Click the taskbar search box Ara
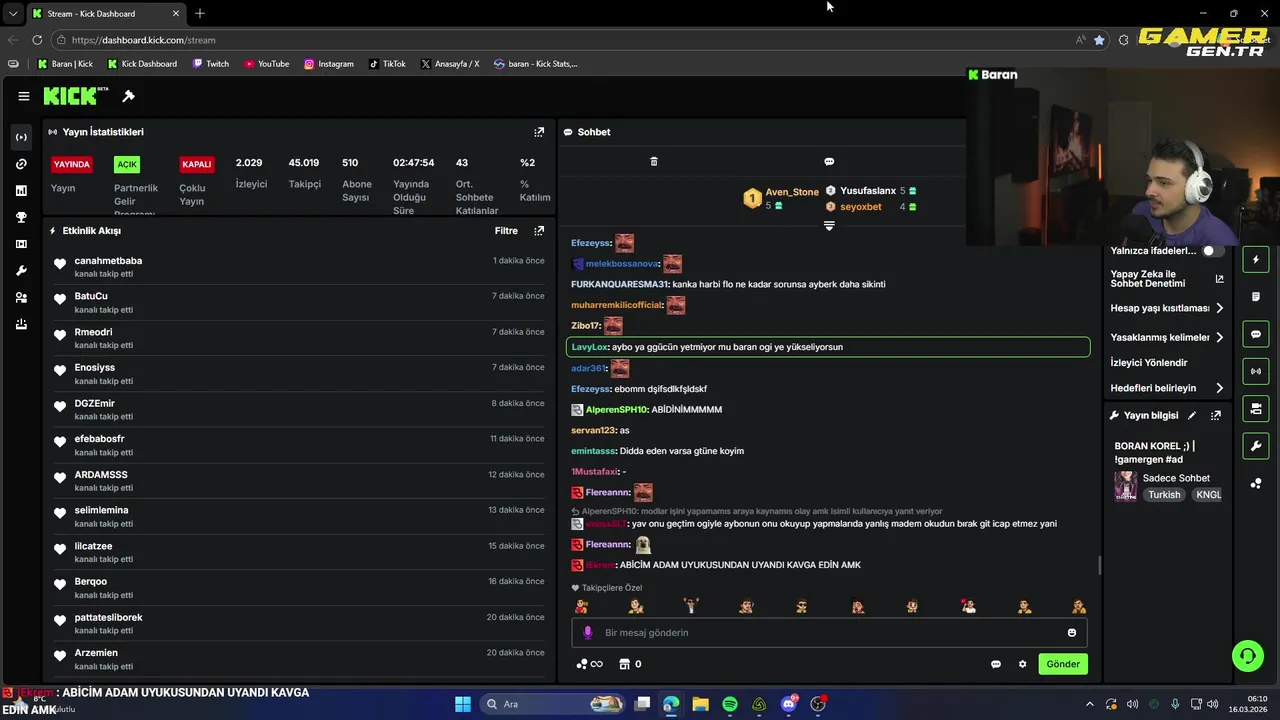Image resolution: width=1280 pixels, height=720 pixels. 550,704
